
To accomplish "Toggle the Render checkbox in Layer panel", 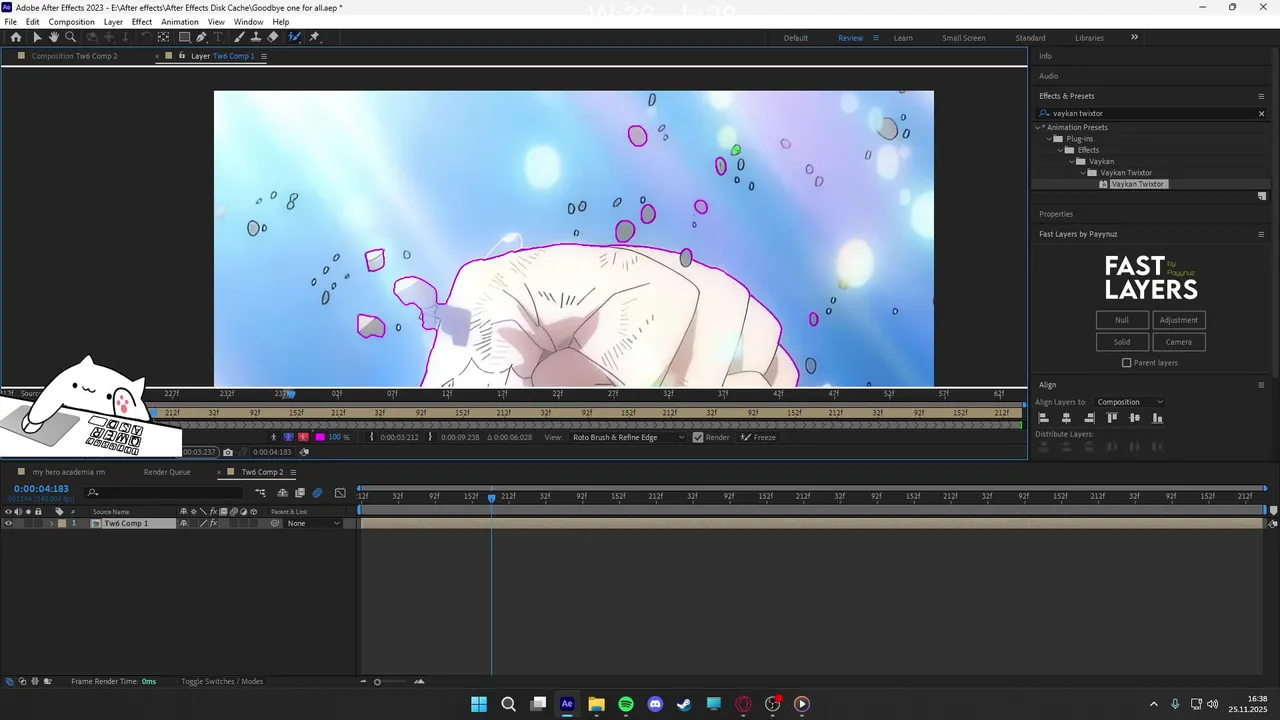I will (x=698, y=437).
